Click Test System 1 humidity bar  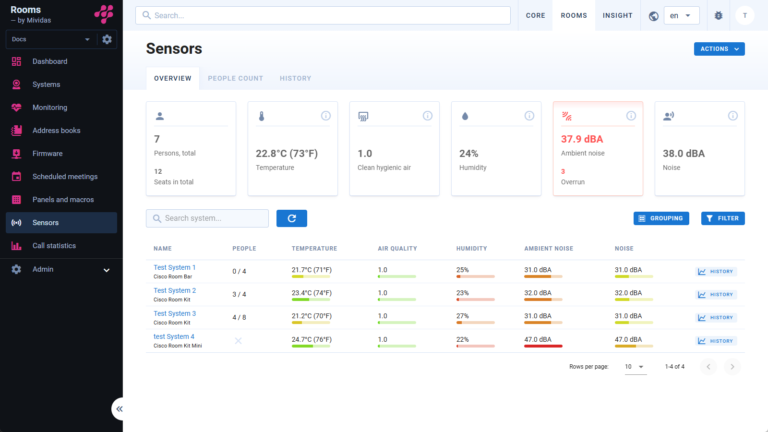coord(475,277)
